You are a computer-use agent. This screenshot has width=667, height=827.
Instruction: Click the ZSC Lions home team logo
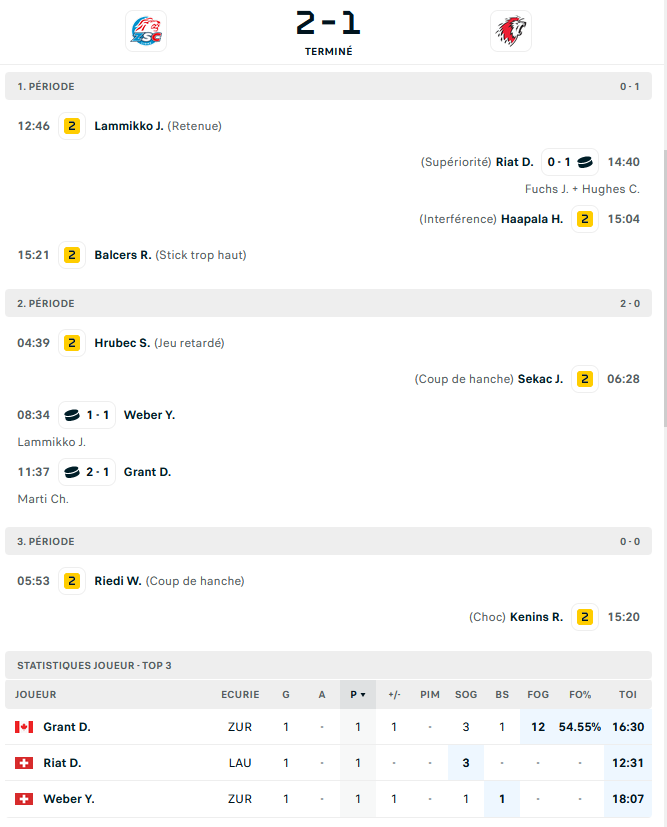(x=146, y=31)
